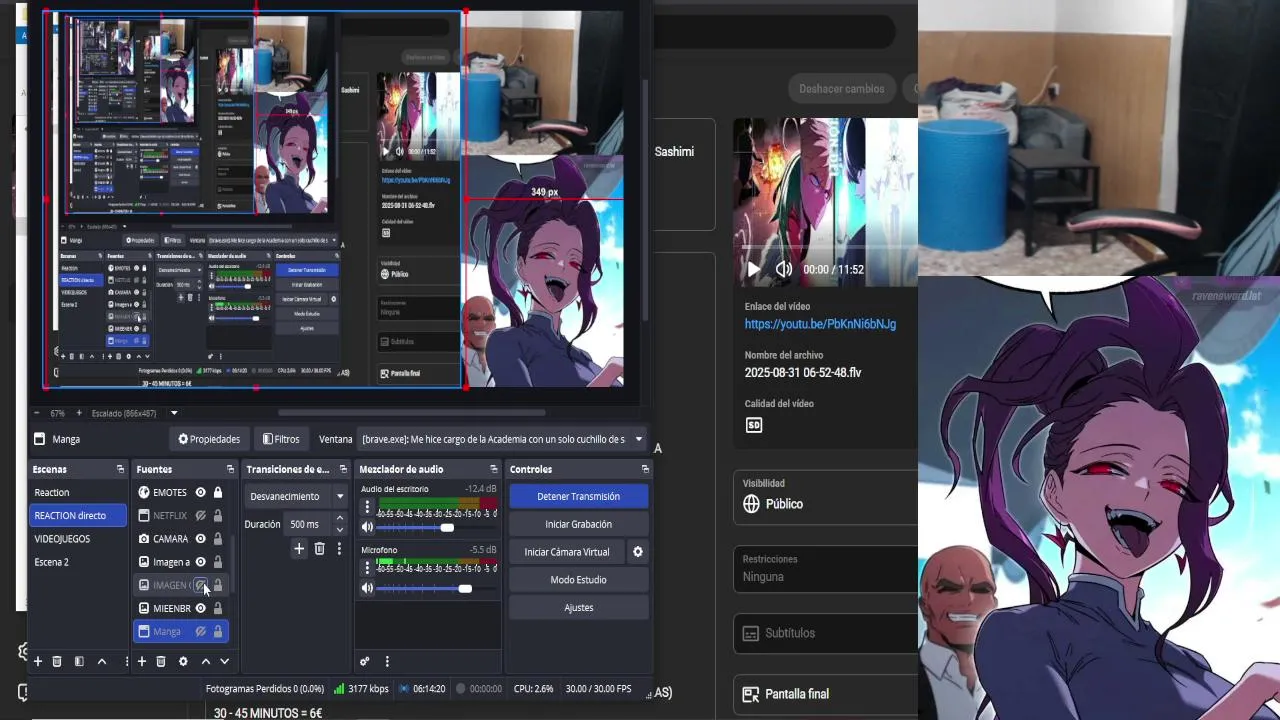1280x720 pixels.
Task: Remove the scene transition with trash icon
Action: point(320,548)
